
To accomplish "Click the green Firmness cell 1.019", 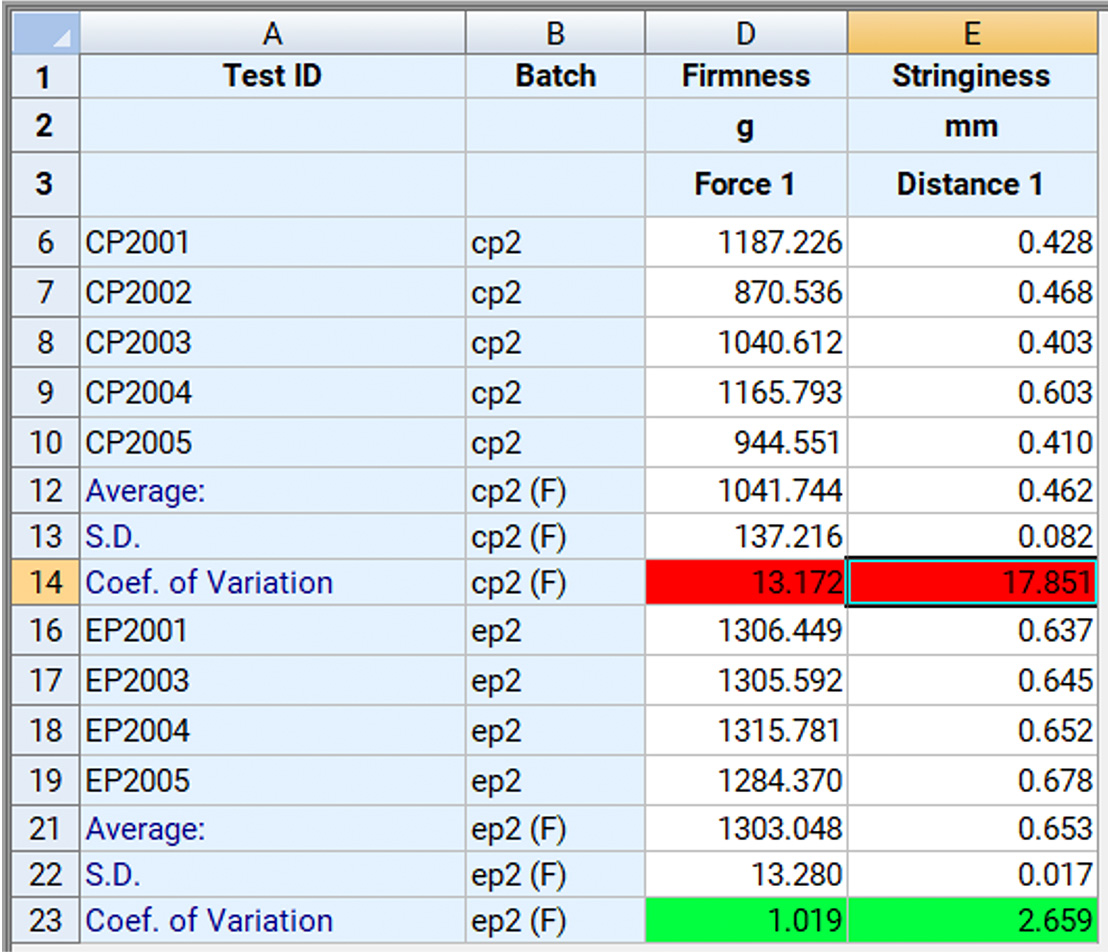I will [746, 920].
